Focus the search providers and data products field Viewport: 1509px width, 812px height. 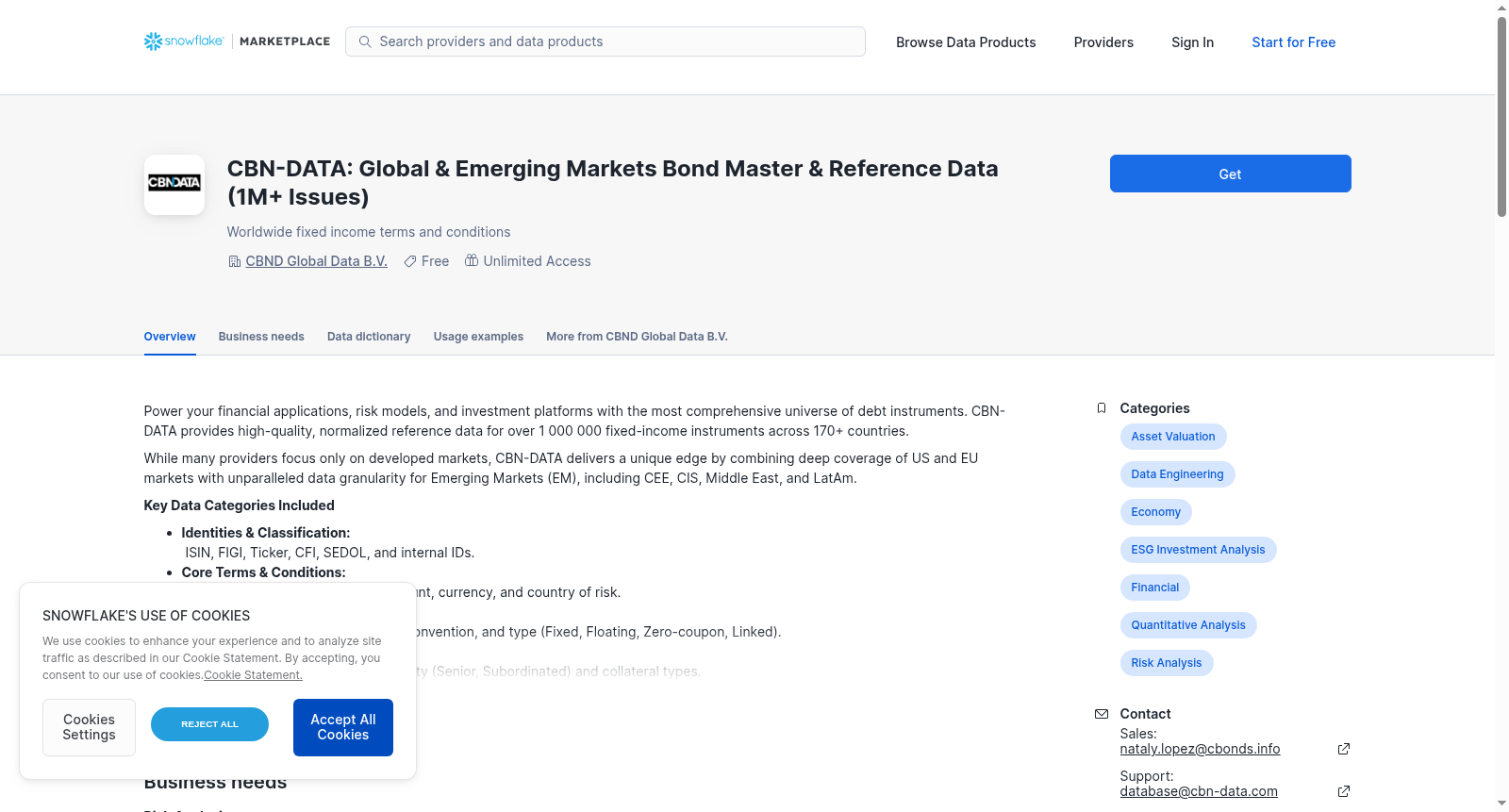605,41
